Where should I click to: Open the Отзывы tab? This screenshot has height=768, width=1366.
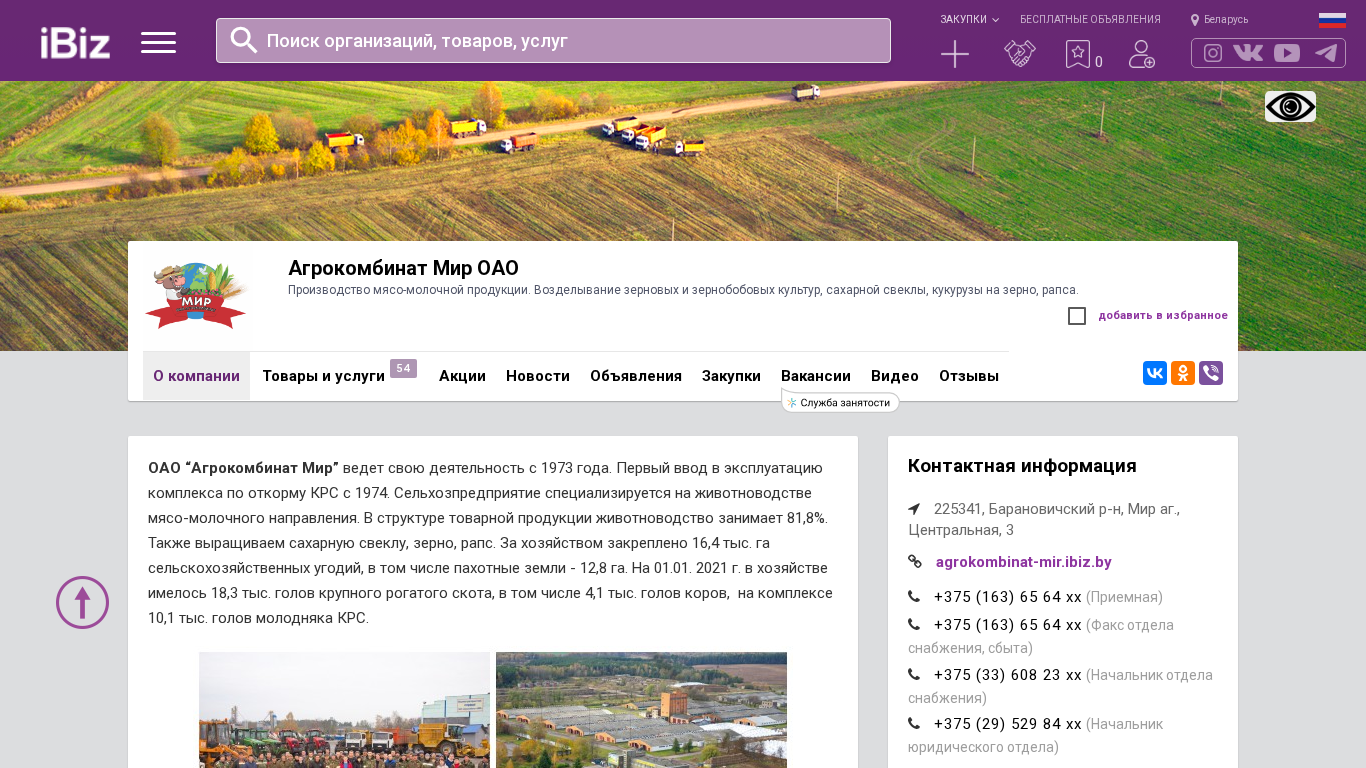969,376
